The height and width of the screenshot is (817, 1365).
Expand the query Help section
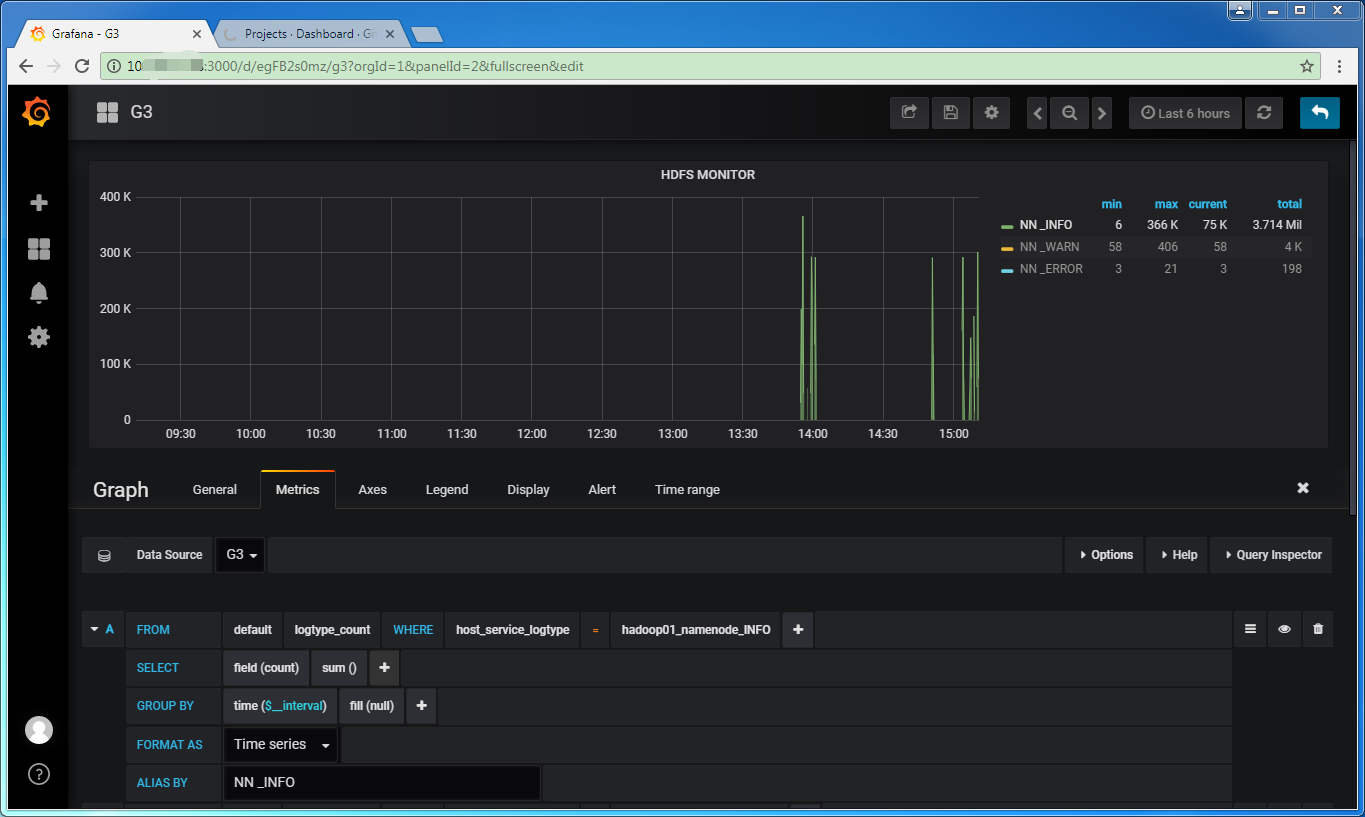click(1178, 555)
